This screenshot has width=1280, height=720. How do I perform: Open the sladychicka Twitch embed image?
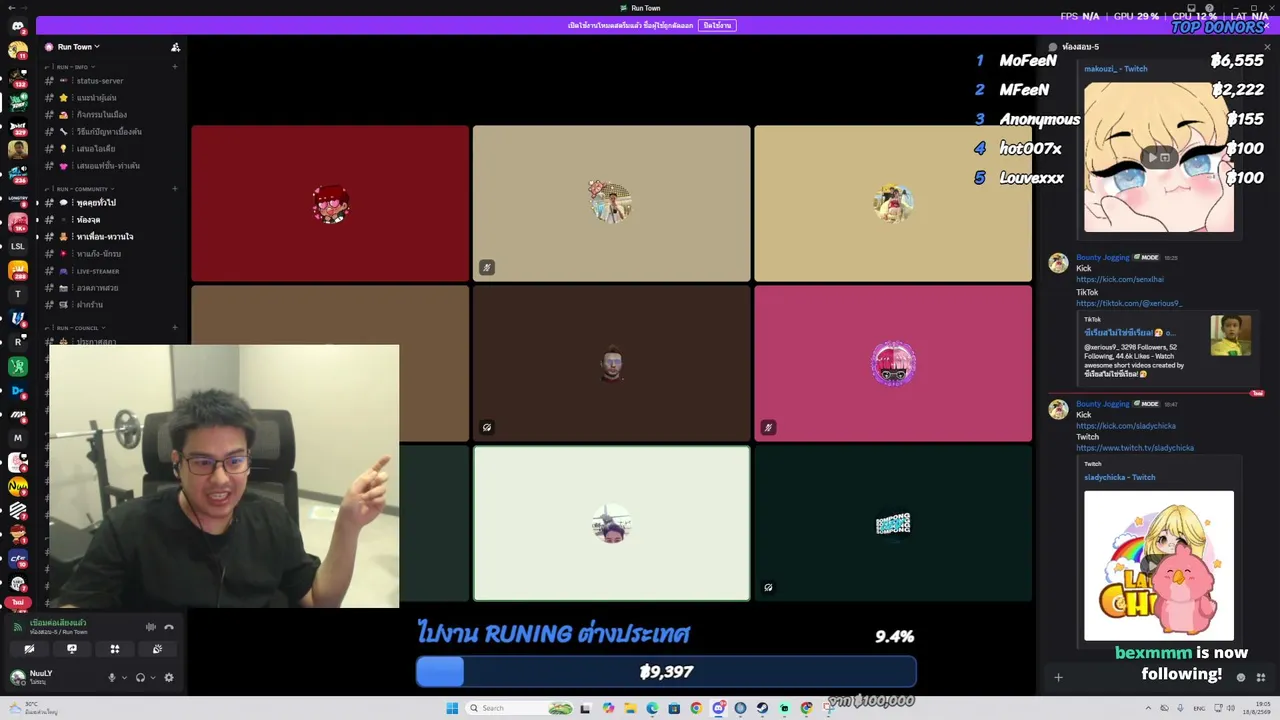click(1159, 565)
